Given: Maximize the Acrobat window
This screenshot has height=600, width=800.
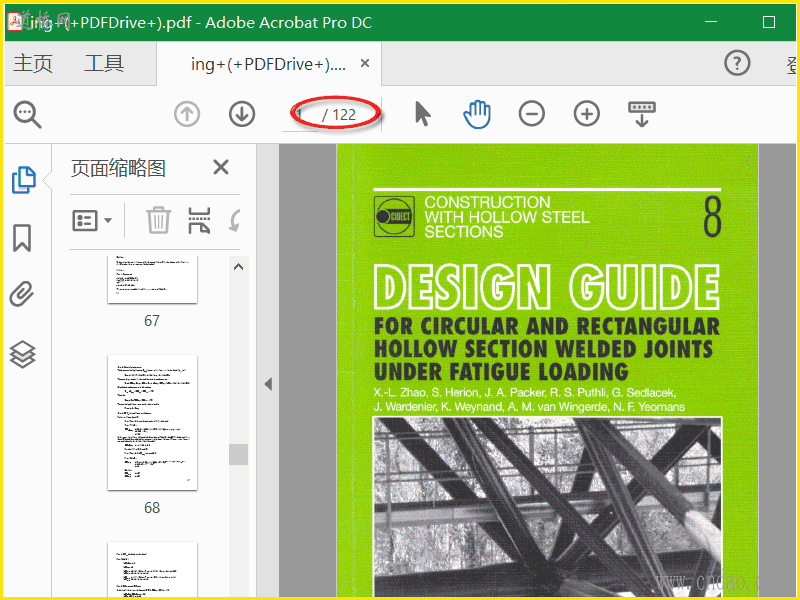Looking at the screenshot, I should [769, 22].
